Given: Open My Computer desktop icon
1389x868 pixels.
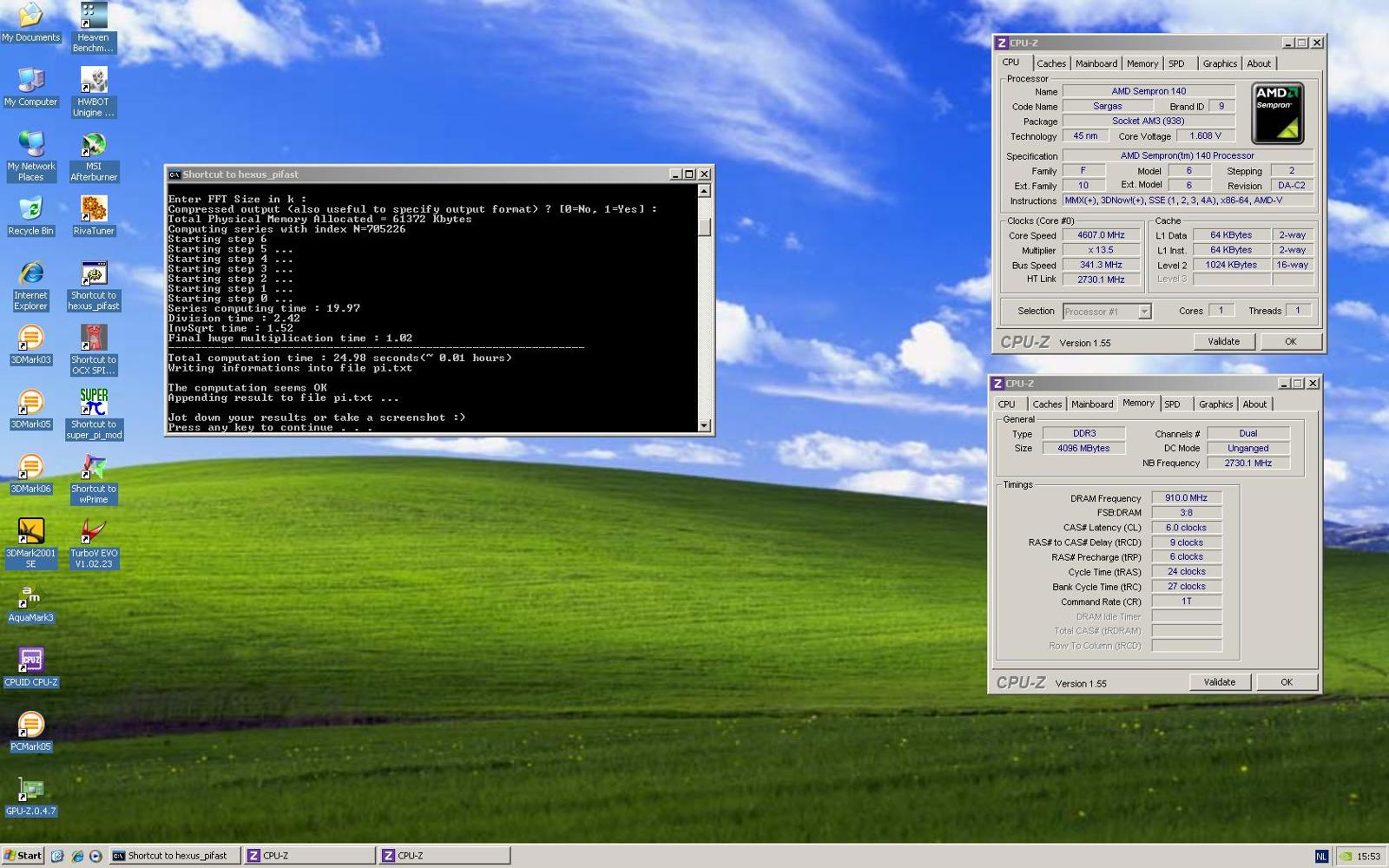Looking at the screenshot, I should (x=30, y=87).
